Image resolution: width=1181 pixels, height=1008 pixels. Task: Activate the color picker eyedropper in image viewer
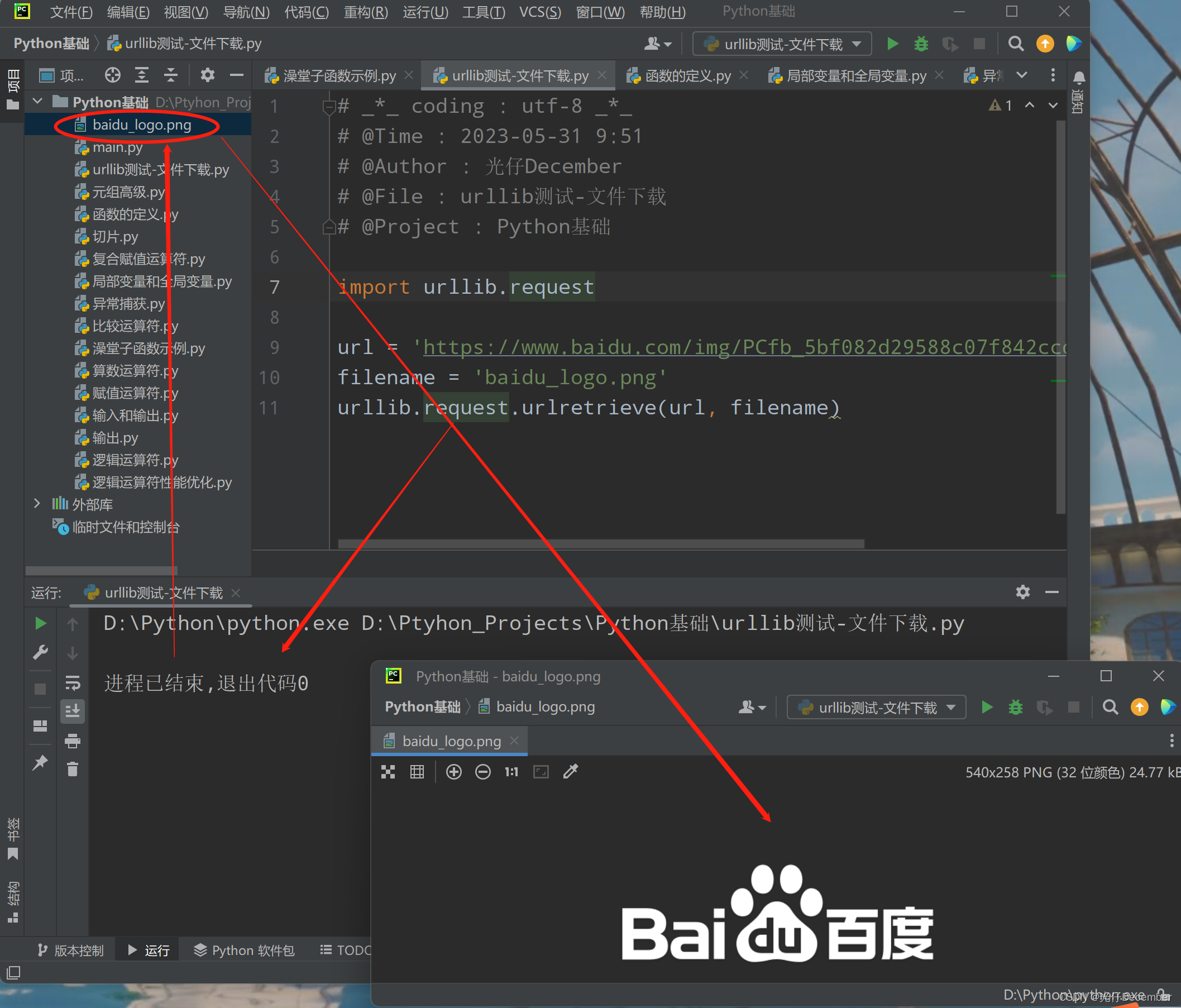tap(571, 772)
